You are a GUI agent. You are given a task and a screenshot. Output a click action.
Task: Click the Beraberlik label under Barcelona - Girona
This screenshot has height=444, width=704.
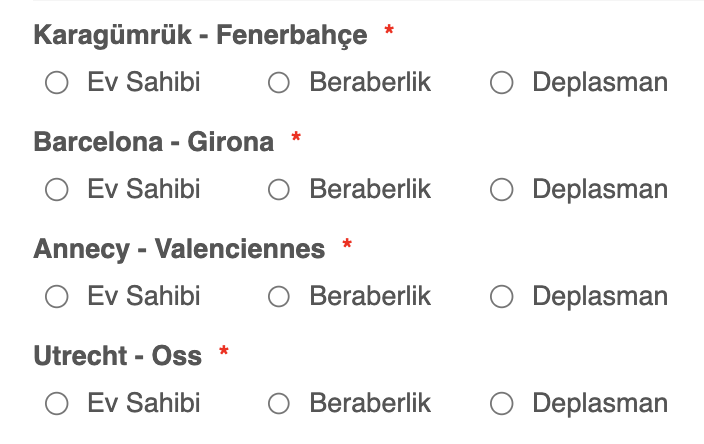(x=370, y=189)
